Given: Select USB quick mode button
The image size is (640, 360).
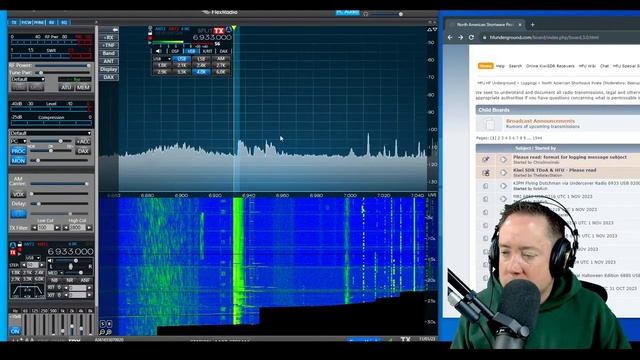Looking at the screenshot, I should (182, 59).
